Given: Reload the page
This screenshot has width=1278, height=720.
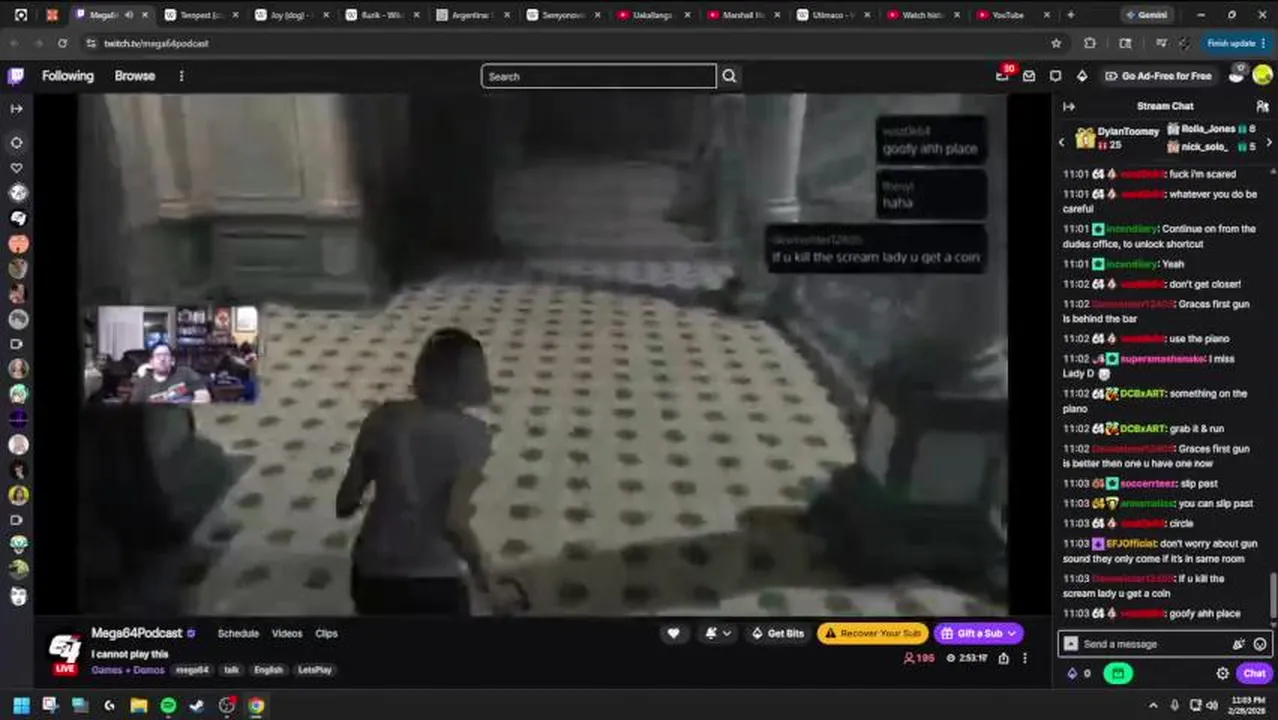Looking at the screenshot, I should pos(62,43).
